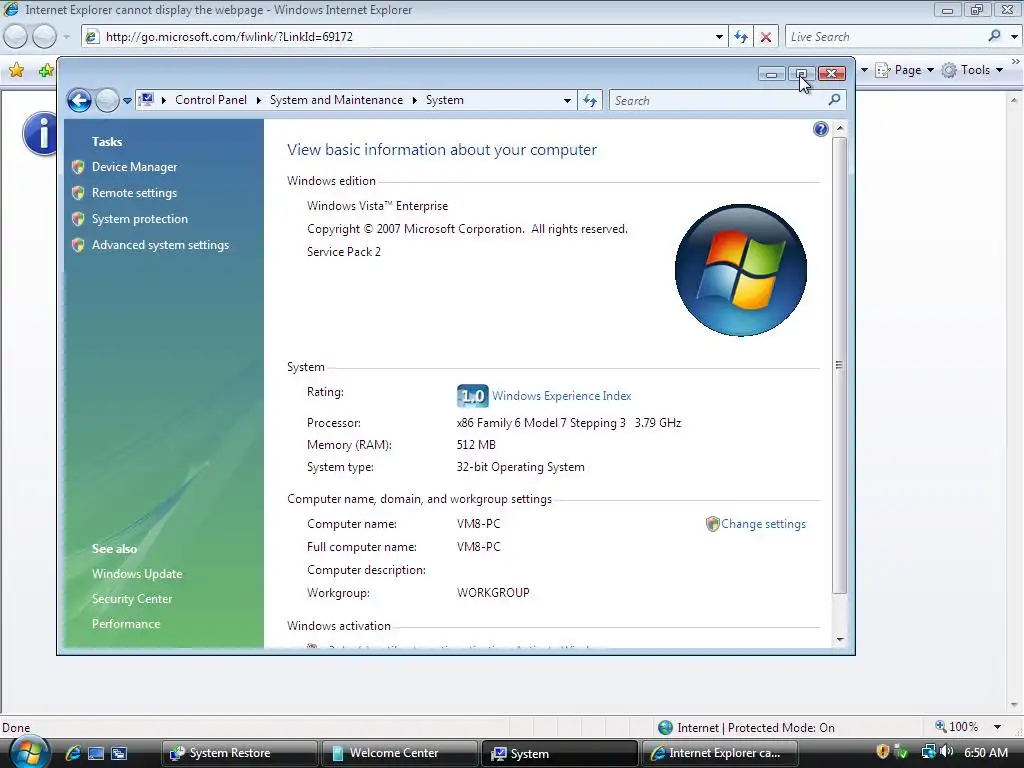
Task: Click shield icon next to Change settings
Action: [712, 524]
